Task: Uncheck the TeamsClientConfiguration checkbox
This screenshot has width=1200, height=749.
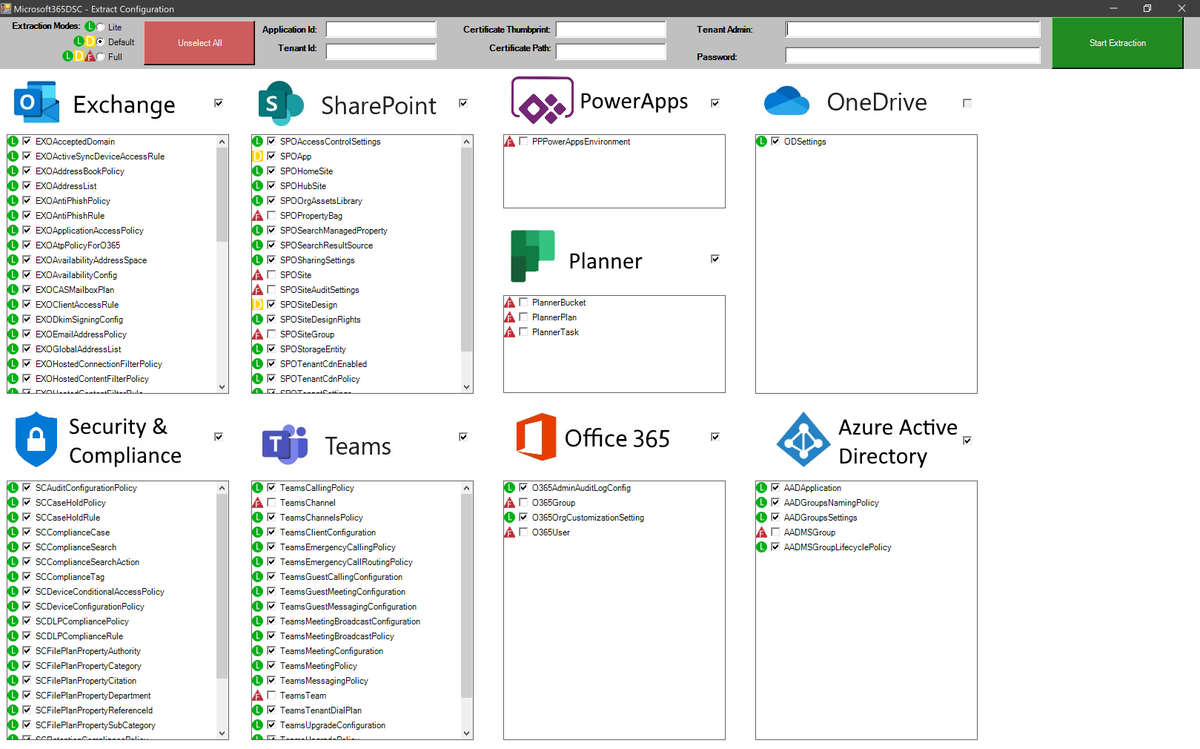Action: (272, 533)
